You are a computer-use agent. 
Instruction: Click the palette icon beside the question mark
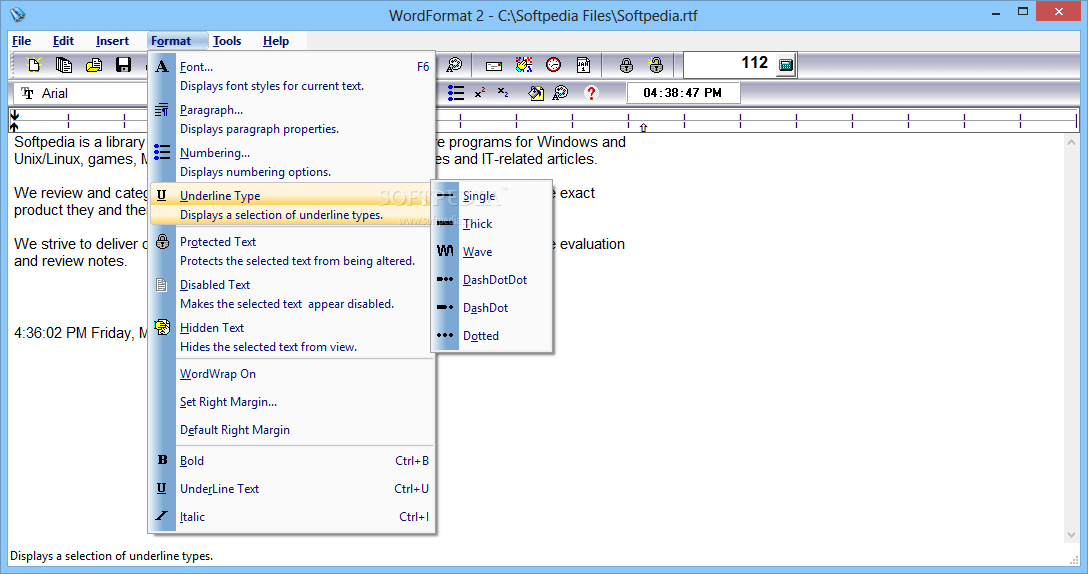coord(561,93)
